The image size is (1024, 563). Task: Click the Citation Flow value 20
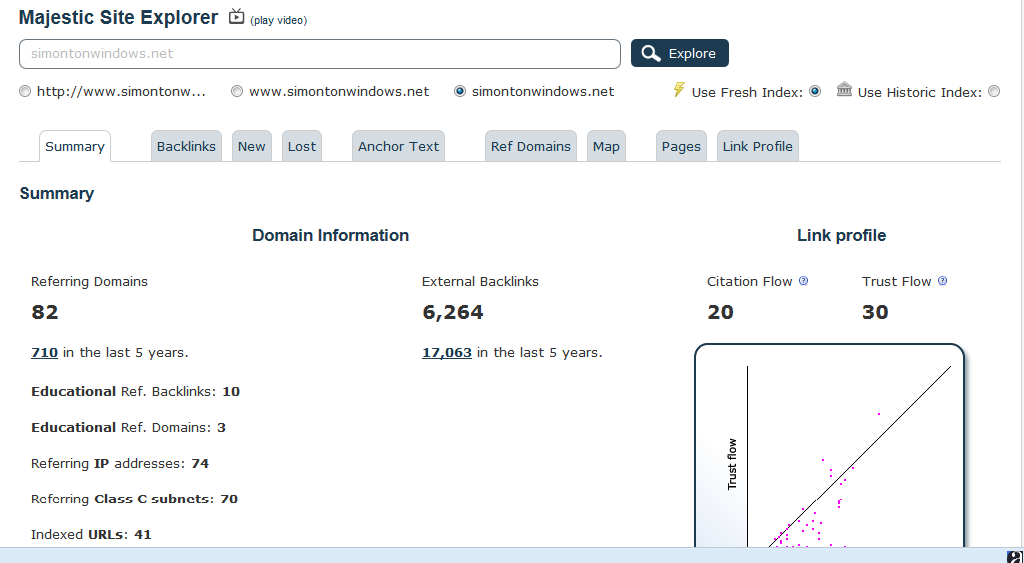click(720, 312)
